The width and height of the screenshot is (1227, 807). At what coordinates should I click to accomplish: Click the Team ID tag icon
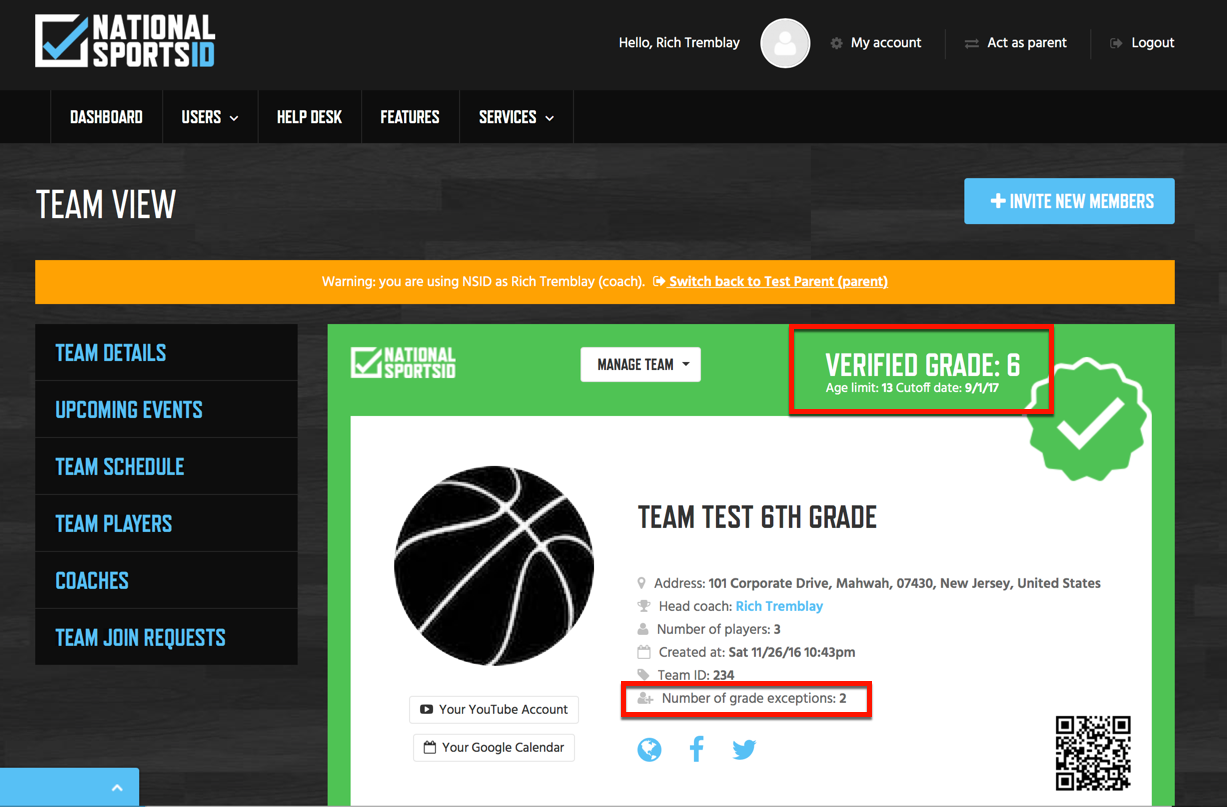point(643,675)
